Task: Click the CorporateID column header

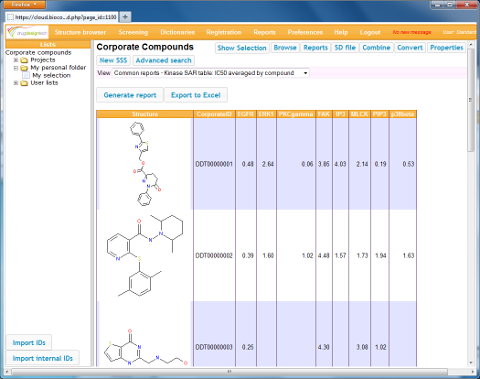Action: [x=214, y=114]
